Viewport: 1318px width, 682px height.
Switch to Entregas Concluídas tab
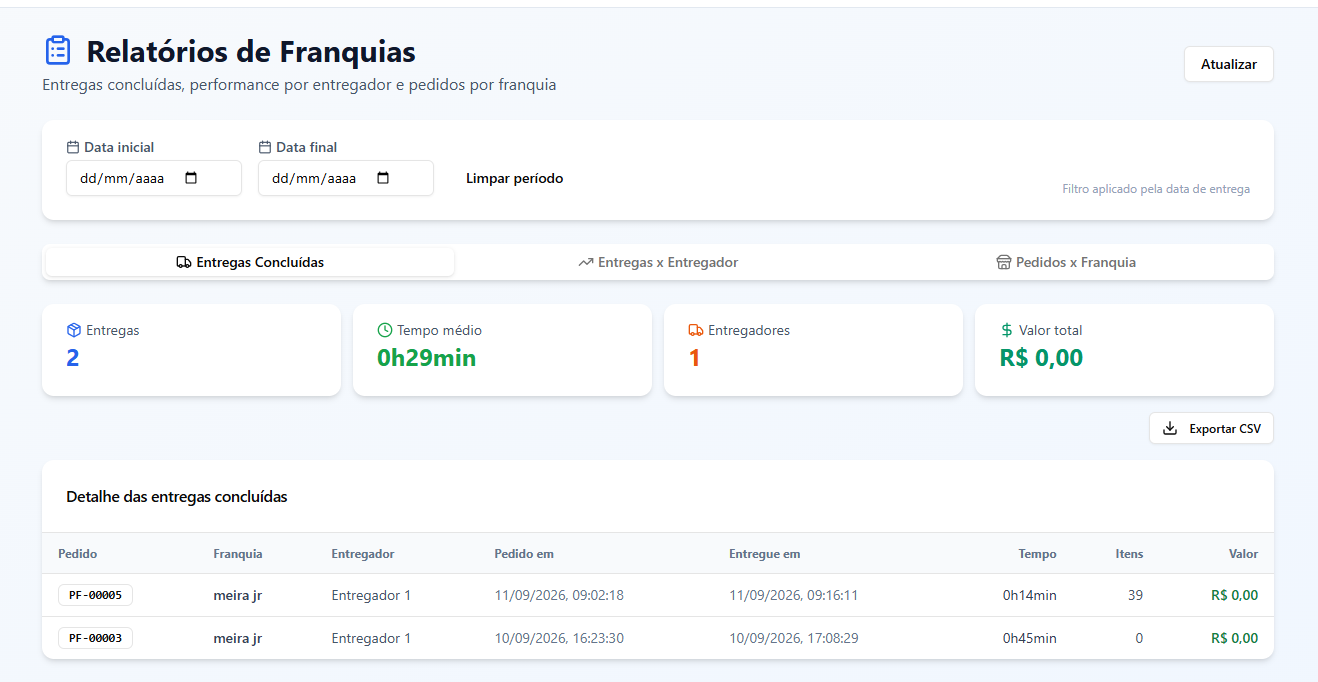(x=250, y=262)
